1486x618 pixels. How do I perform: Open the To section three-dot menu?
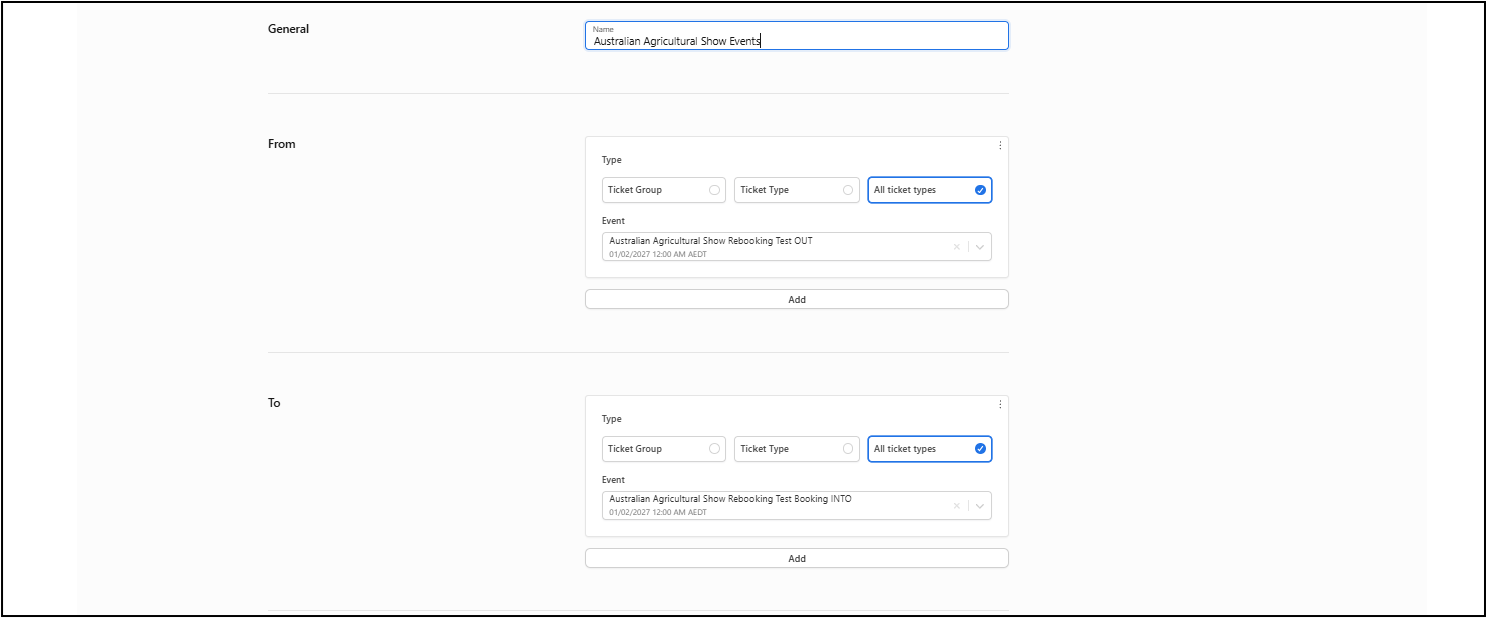pos(1000,404)
